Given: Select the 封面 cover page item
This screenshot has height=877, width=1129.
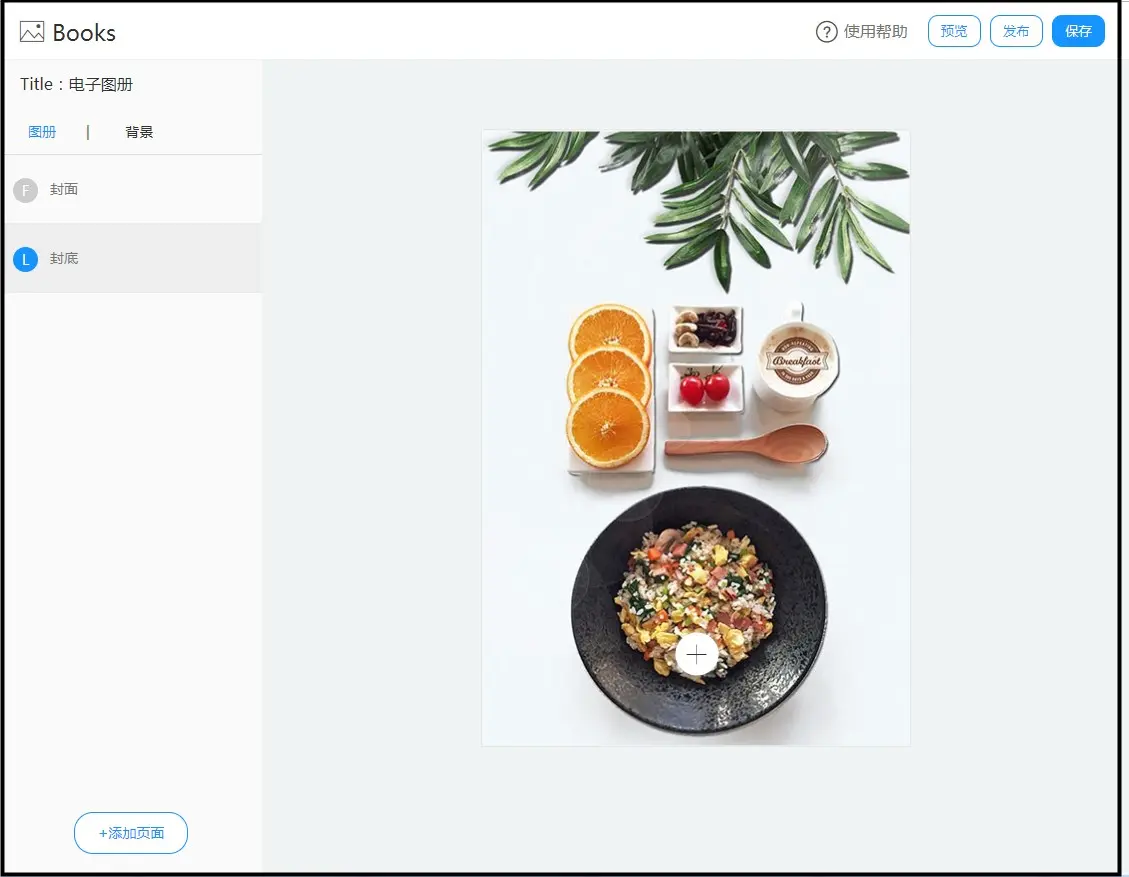Looking at the screenshot, I should coord(133,189).
